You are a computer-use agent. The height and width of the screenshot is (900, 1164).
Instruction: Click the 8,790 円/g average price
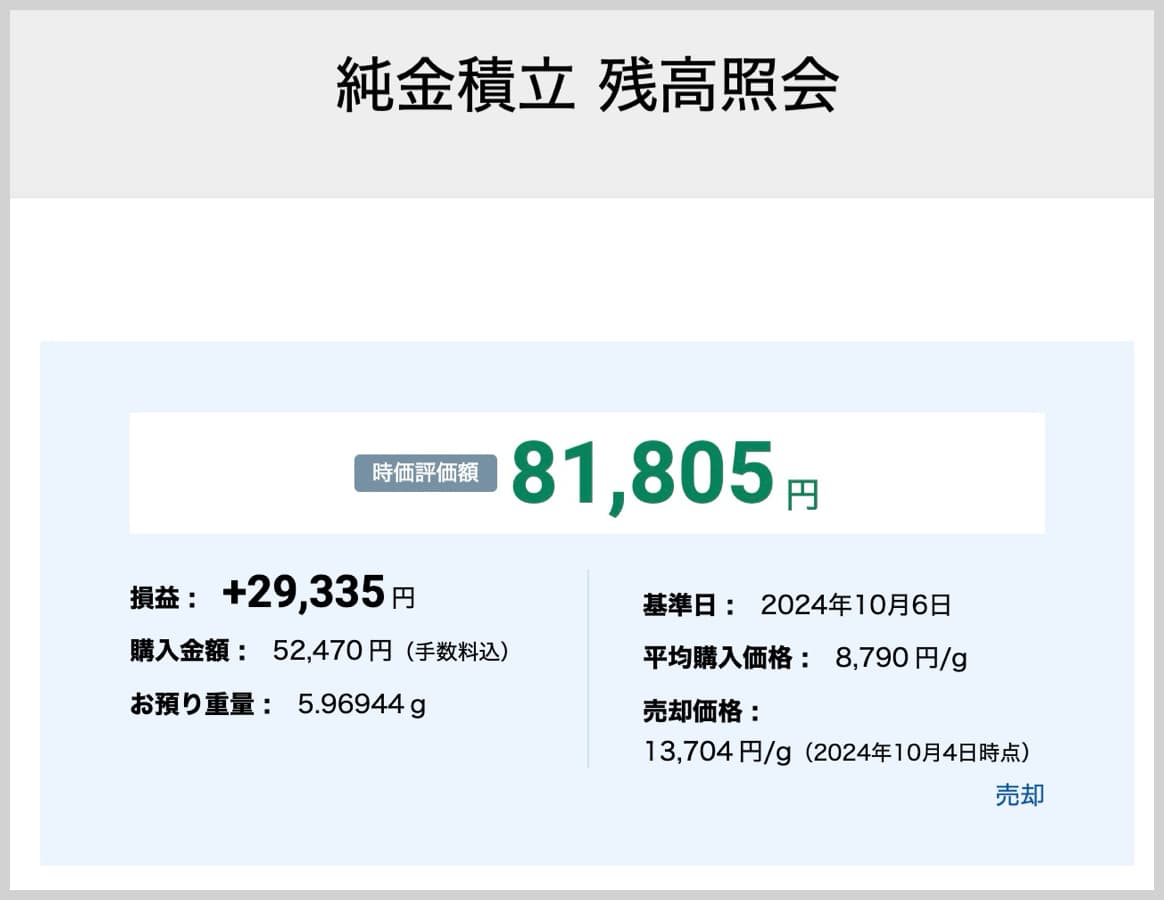point(900,658)
